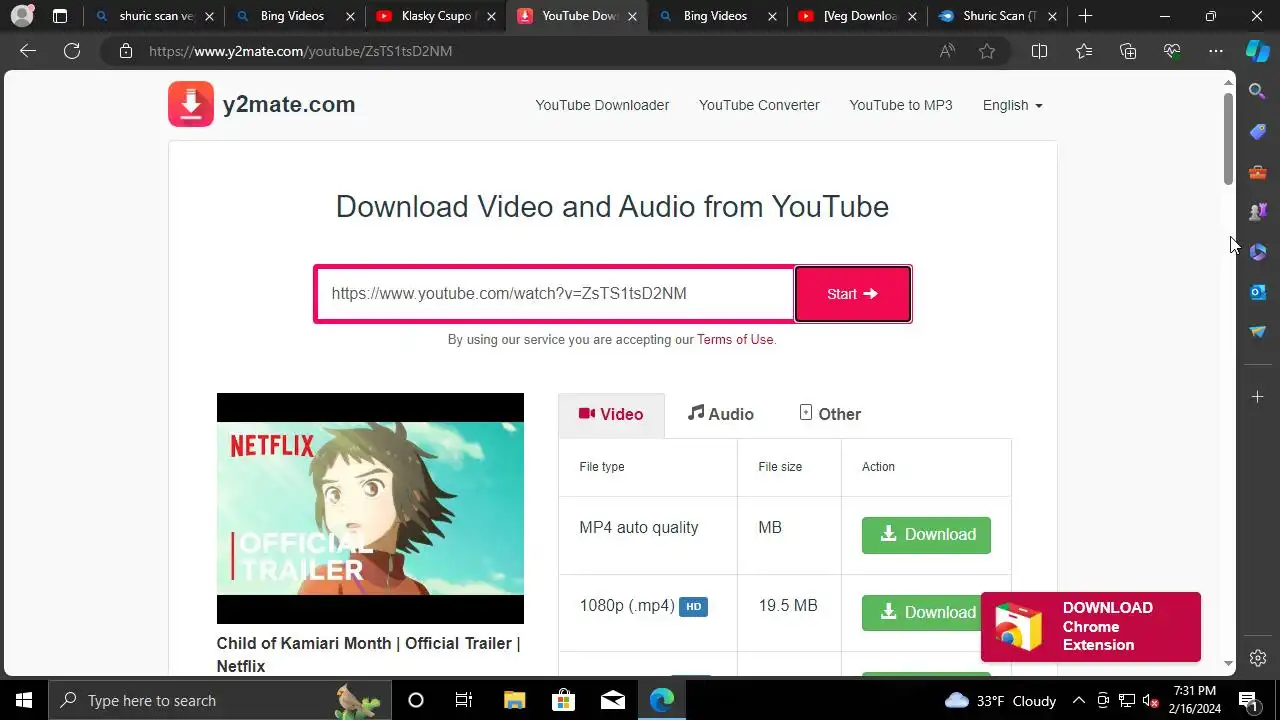
Task: Expand the English language dropdown
Action: point(1012,105)
